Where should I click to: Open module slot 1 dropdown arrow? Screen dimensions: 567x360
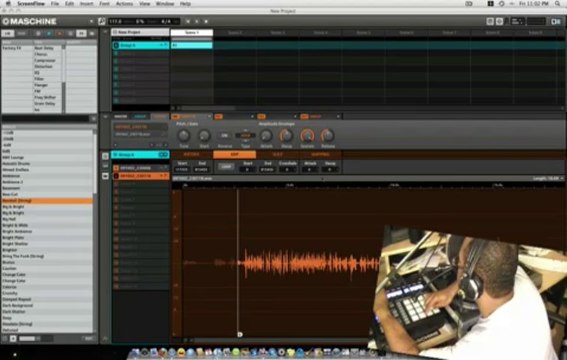(209, 116)
